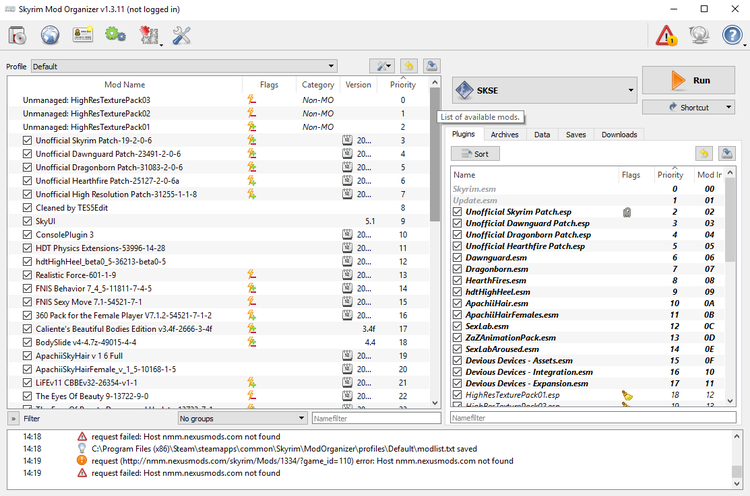Focus the plugin list Namefilter field
This screenshot has height=496, width=750.
coord(593,418)
